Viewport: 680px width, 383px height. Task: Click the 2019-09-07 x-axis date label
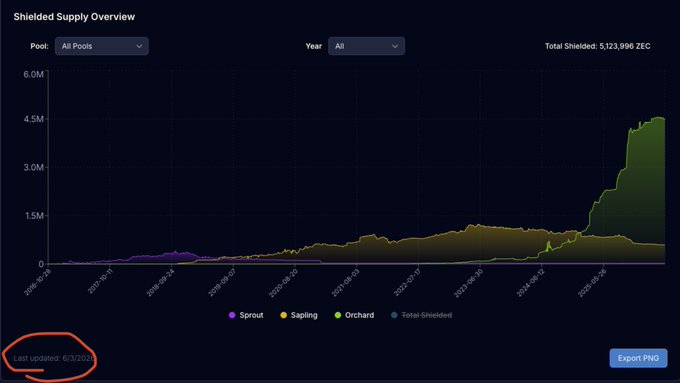click(222, 282)
